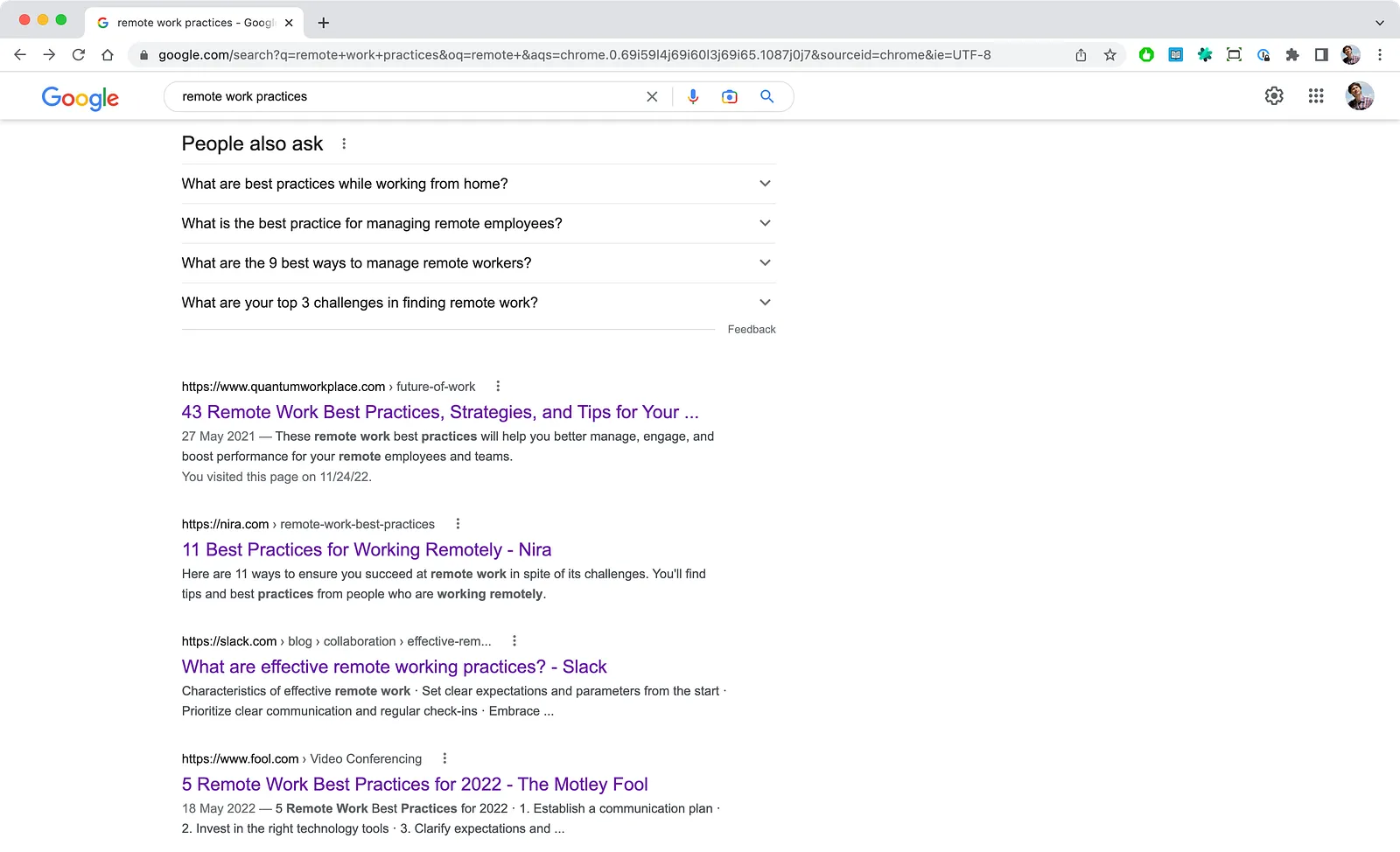Open '5 Remote Work Best Practices for 2022'
The height and width of the screenshot is (852, 1400).
415,784
